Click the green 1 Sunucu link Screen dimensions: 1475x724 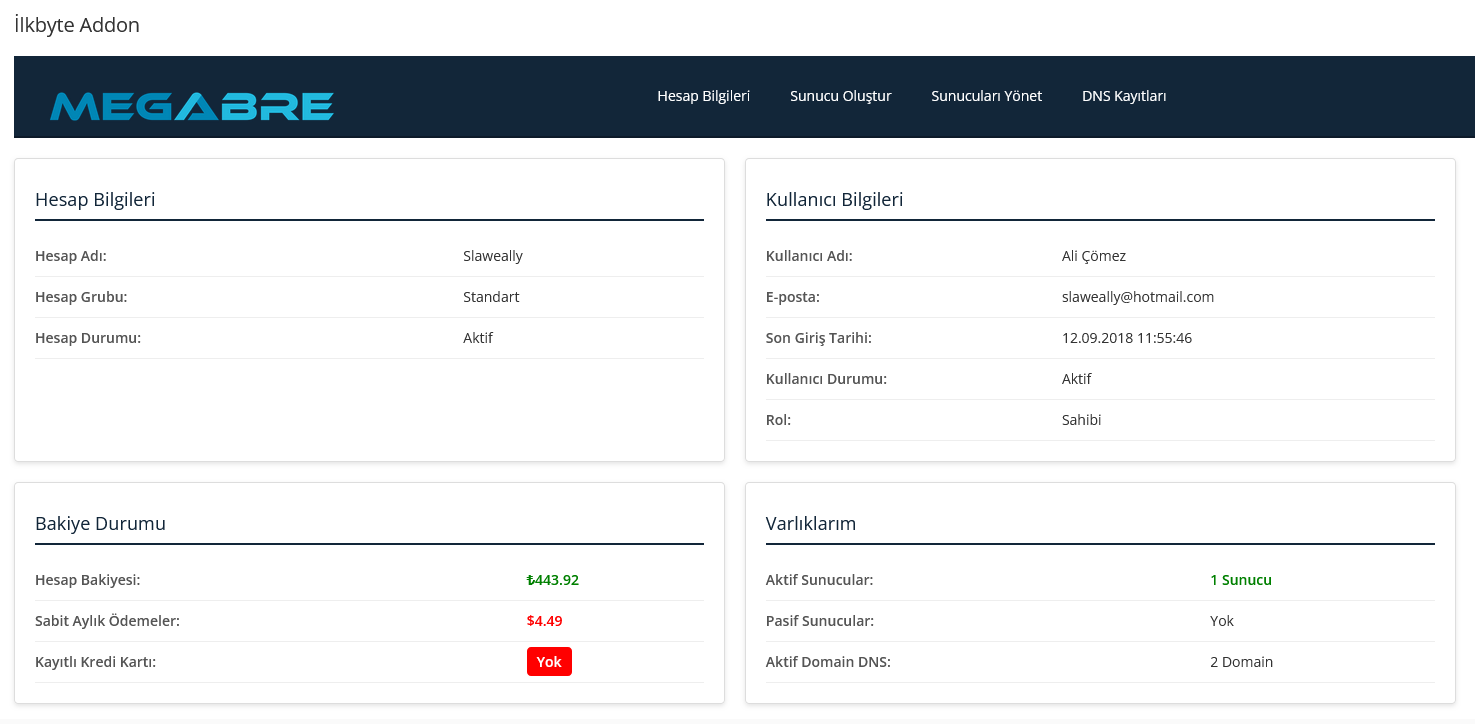tap(1240, 580)
